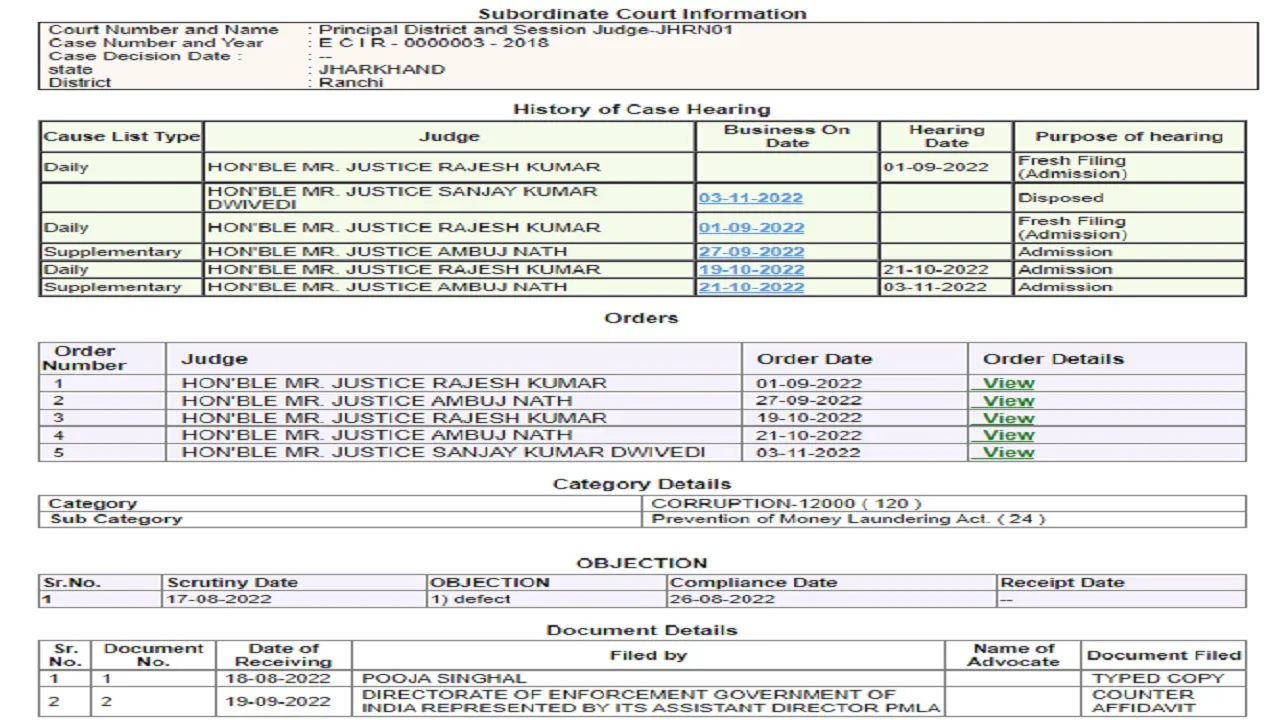Open the 01-09-2022 business date link

click(x=751, y=228)
